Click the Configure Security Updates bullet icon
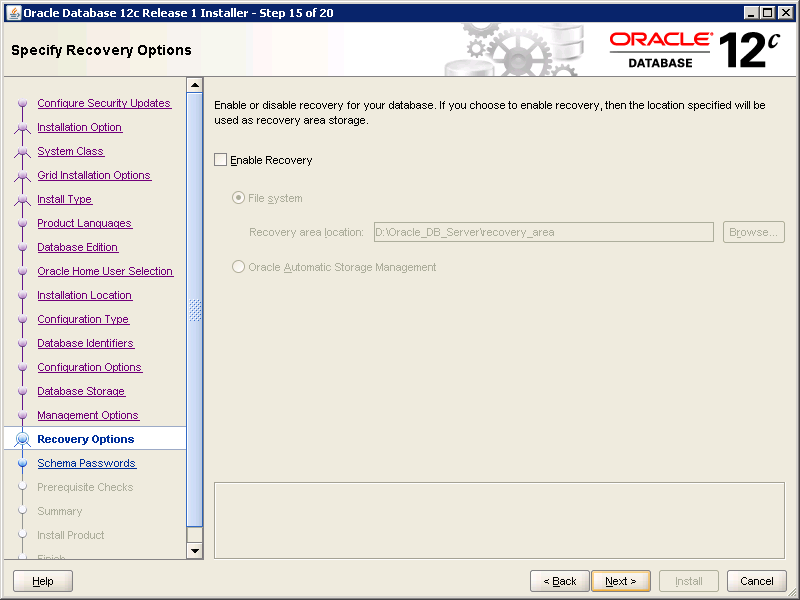Screen dimensions: 800x600 [x=22, y=103]
